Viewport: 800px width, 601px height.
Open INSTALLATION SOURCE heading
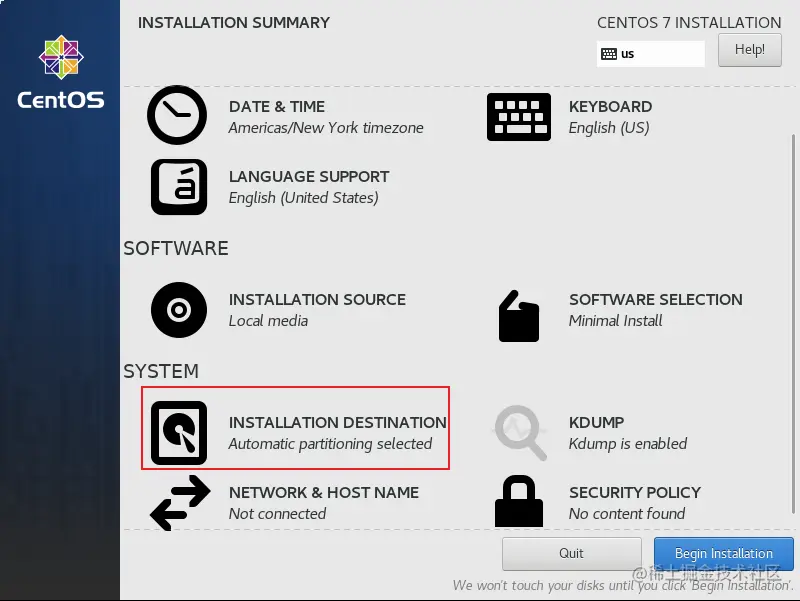(317, 299)
